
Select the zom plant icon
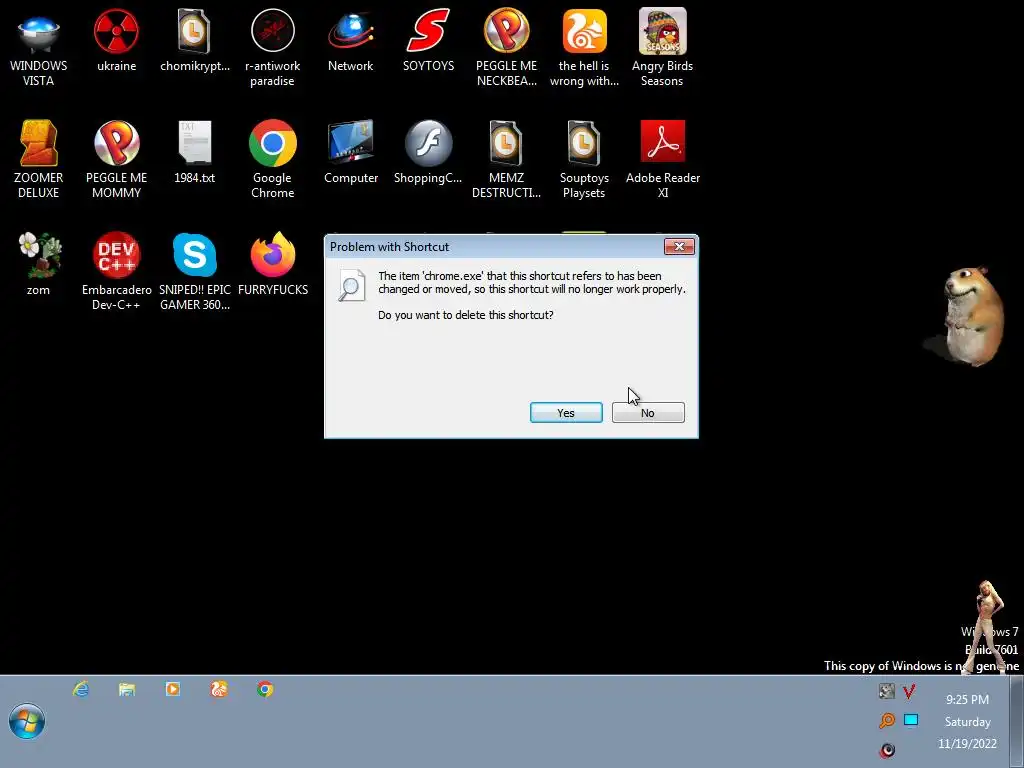coord(38,264)
